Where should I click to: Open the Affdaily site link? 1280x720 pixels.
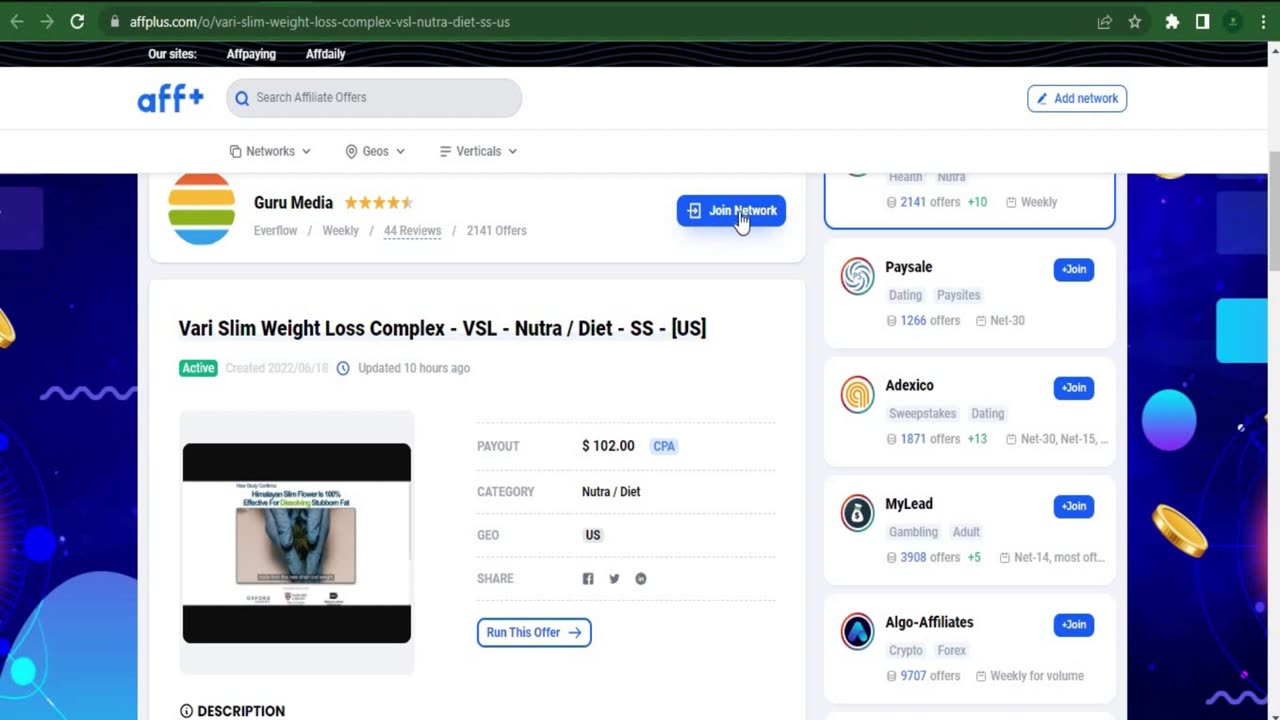tap(325, 54)
